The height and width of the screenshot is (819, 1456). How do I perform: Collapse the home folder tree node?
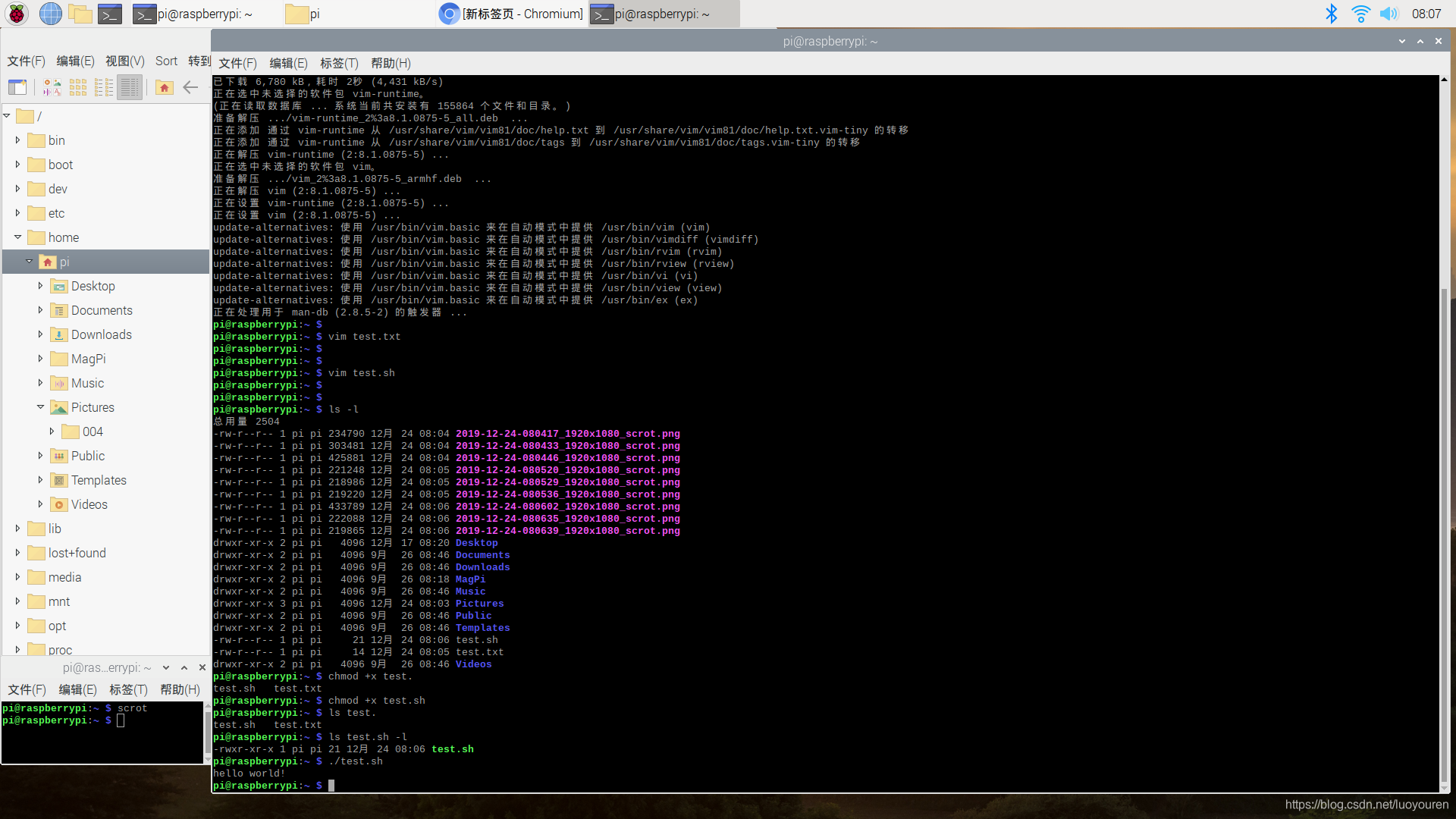pyautogui.click(x=17, y=237)
